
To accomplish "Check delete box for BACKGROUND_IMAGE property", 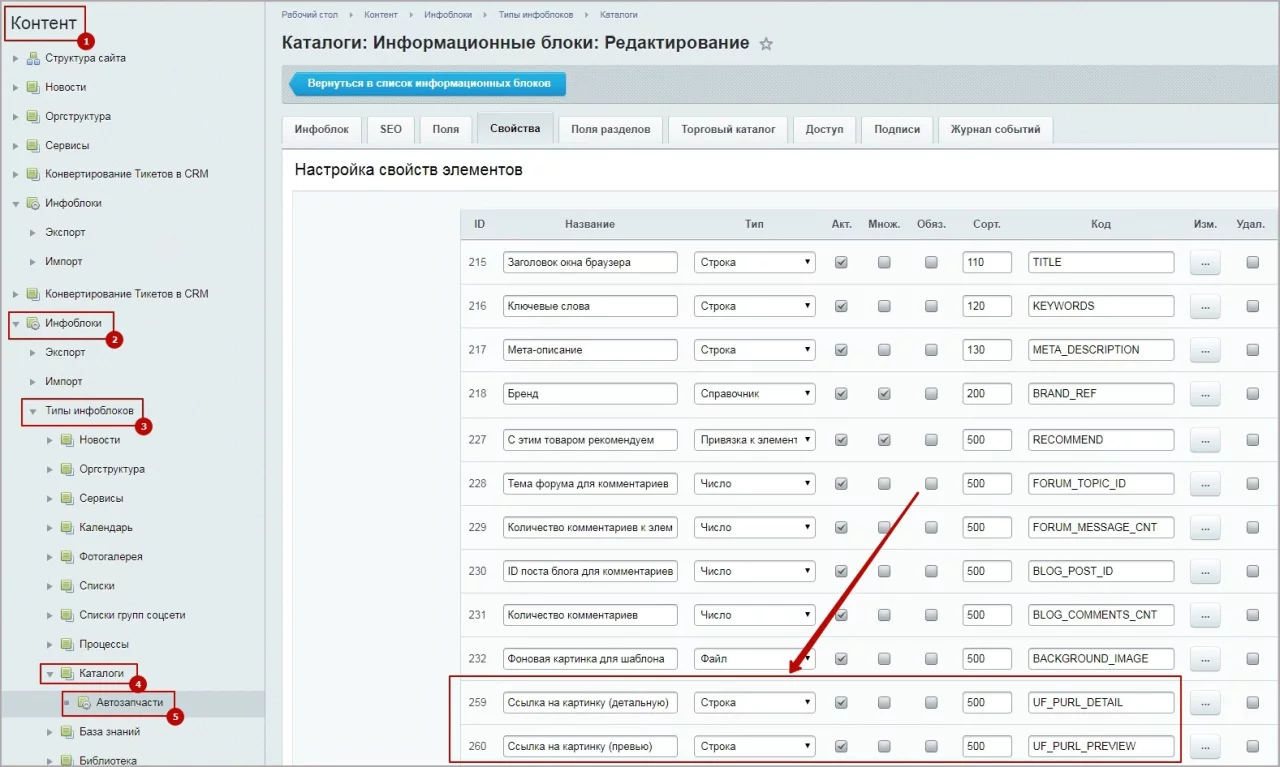I will (x=1252, y=659).
